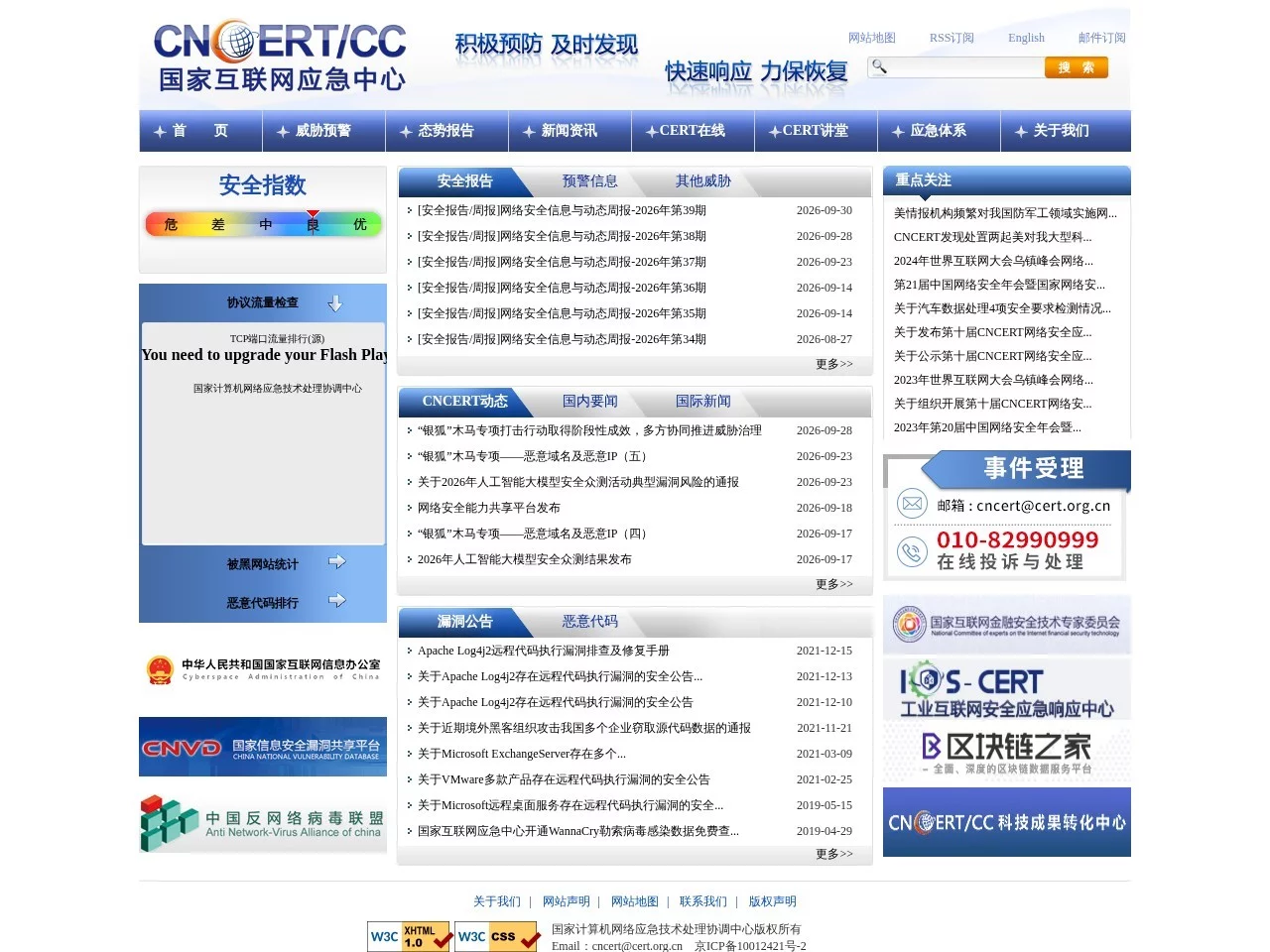Open the 邮件订阅 link
This screenshot has width=1270, height=952.
pyautogui.click(x=1102, y=38)
